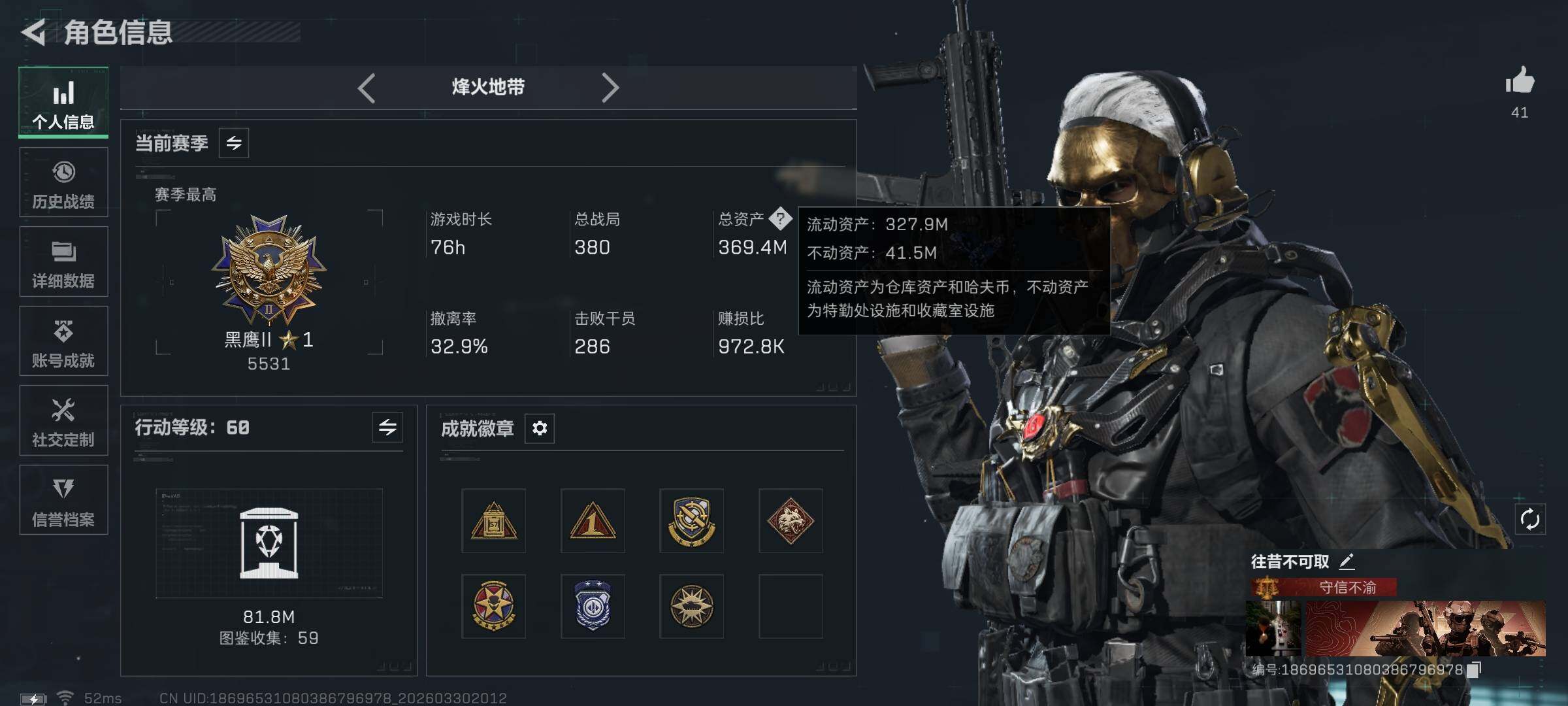This screenshot has width=1568, height=706.
Task: Click the rotate character model icon
Action: tap(1530, 520)
